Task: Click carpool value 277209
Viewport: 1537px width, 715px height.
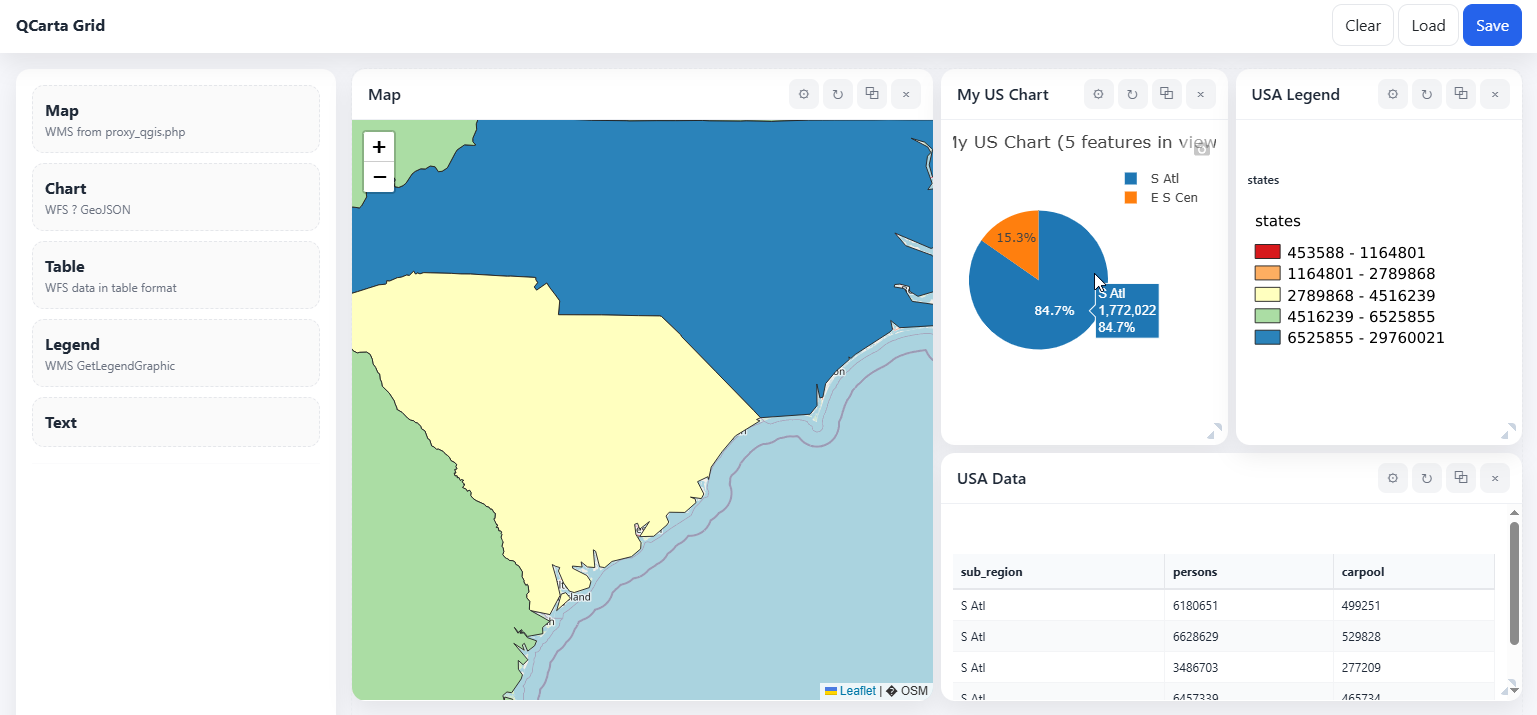Action: pyautogui.click(x=1361, y=667)
